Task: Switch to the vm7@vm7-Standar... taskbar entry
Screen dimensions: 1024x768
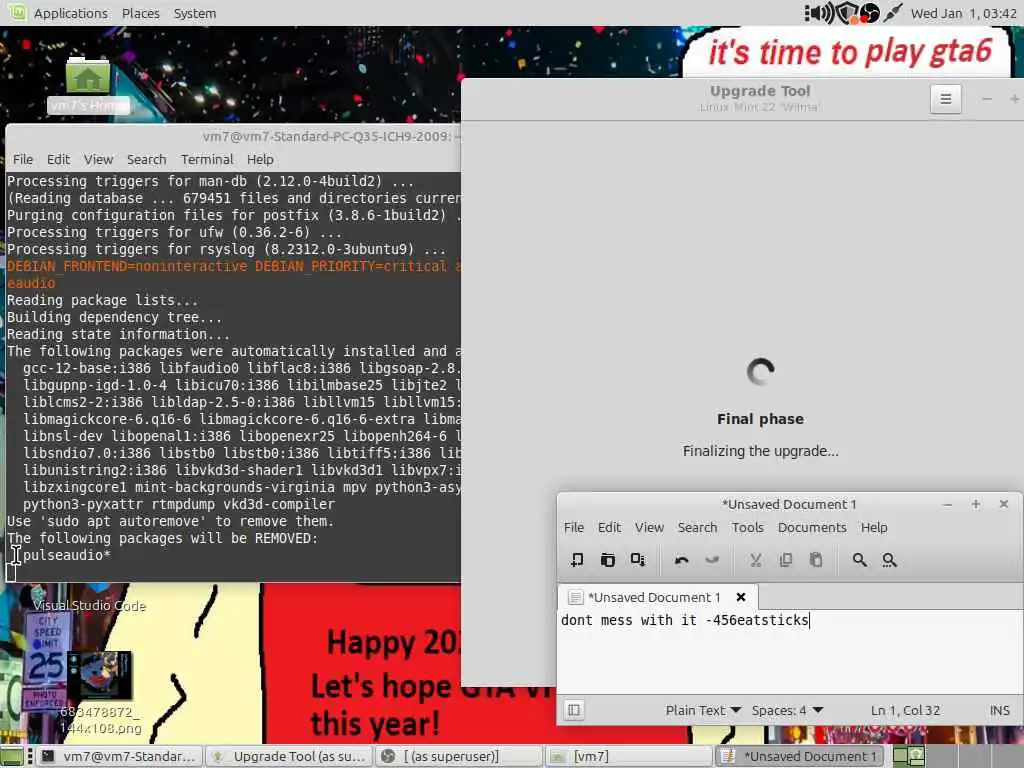Action: [x=119, y=756]
